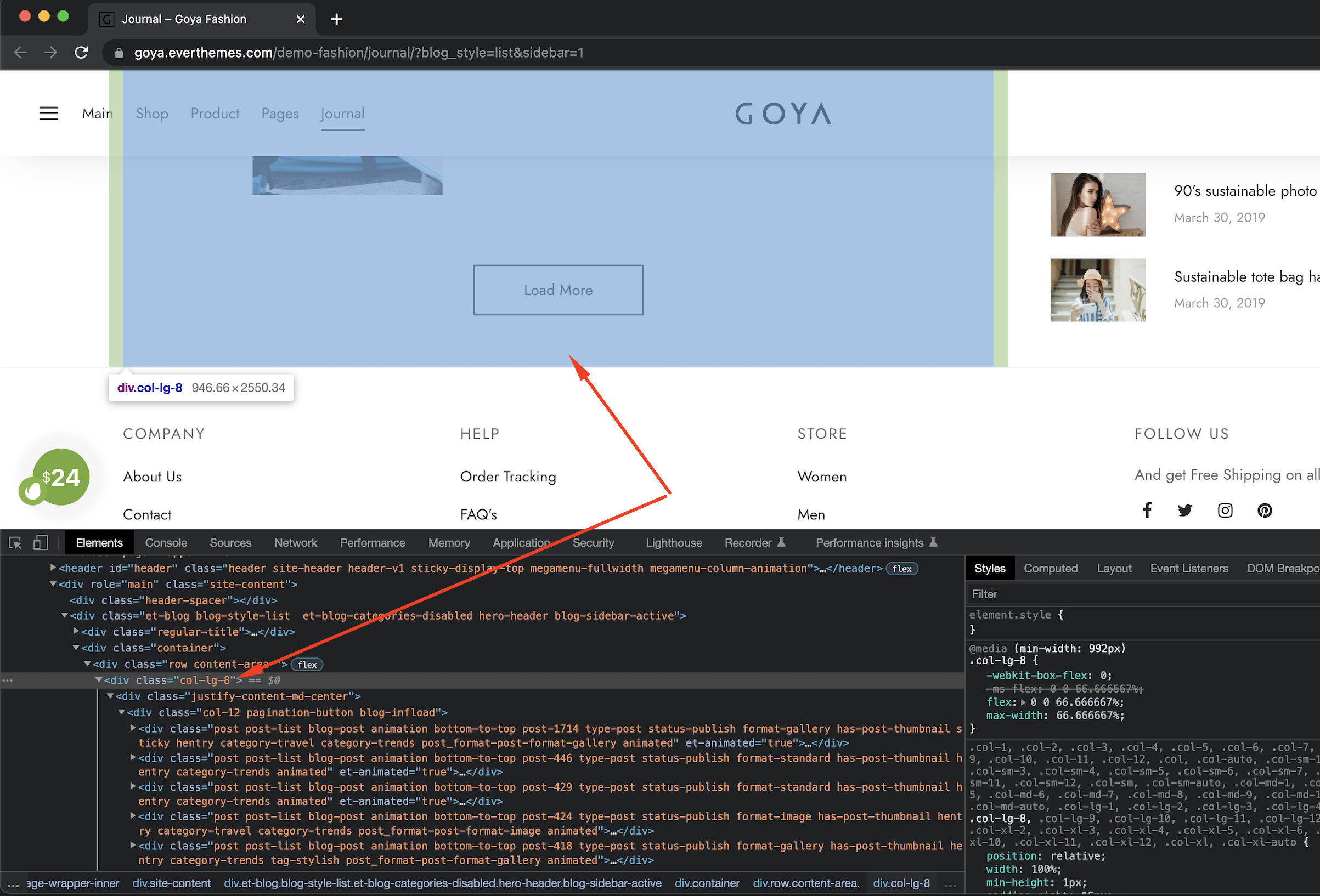Click the Pages navigation menu item
Image resolution: width=1320 pixels, height=896 pixels.
(280, 114)
